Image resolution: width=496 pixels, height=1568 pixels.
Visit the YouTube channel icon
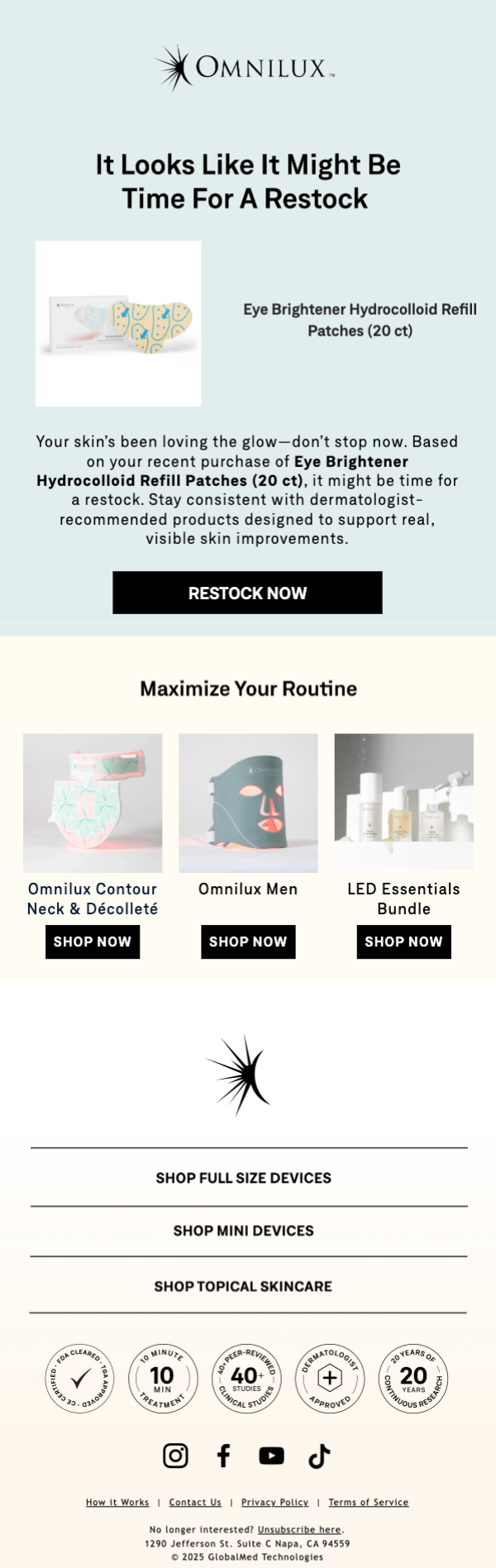271,1456
